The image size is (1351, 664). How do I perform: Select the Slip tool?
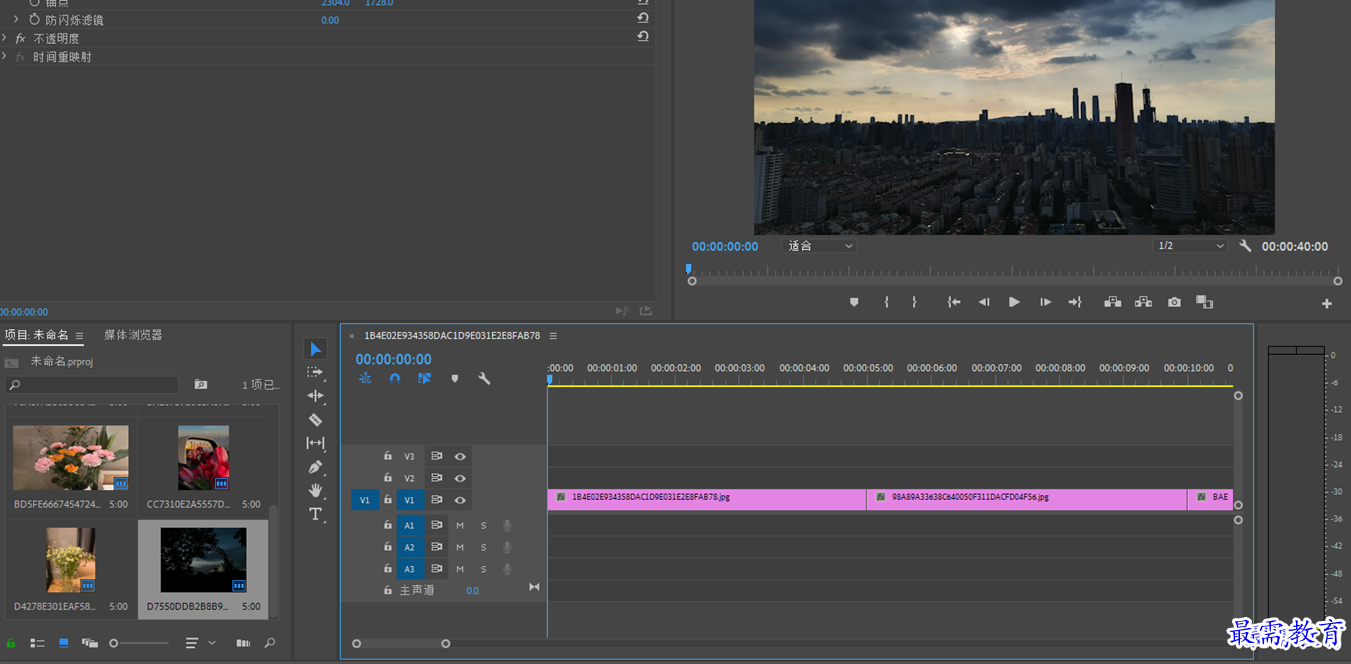(316, 443)
